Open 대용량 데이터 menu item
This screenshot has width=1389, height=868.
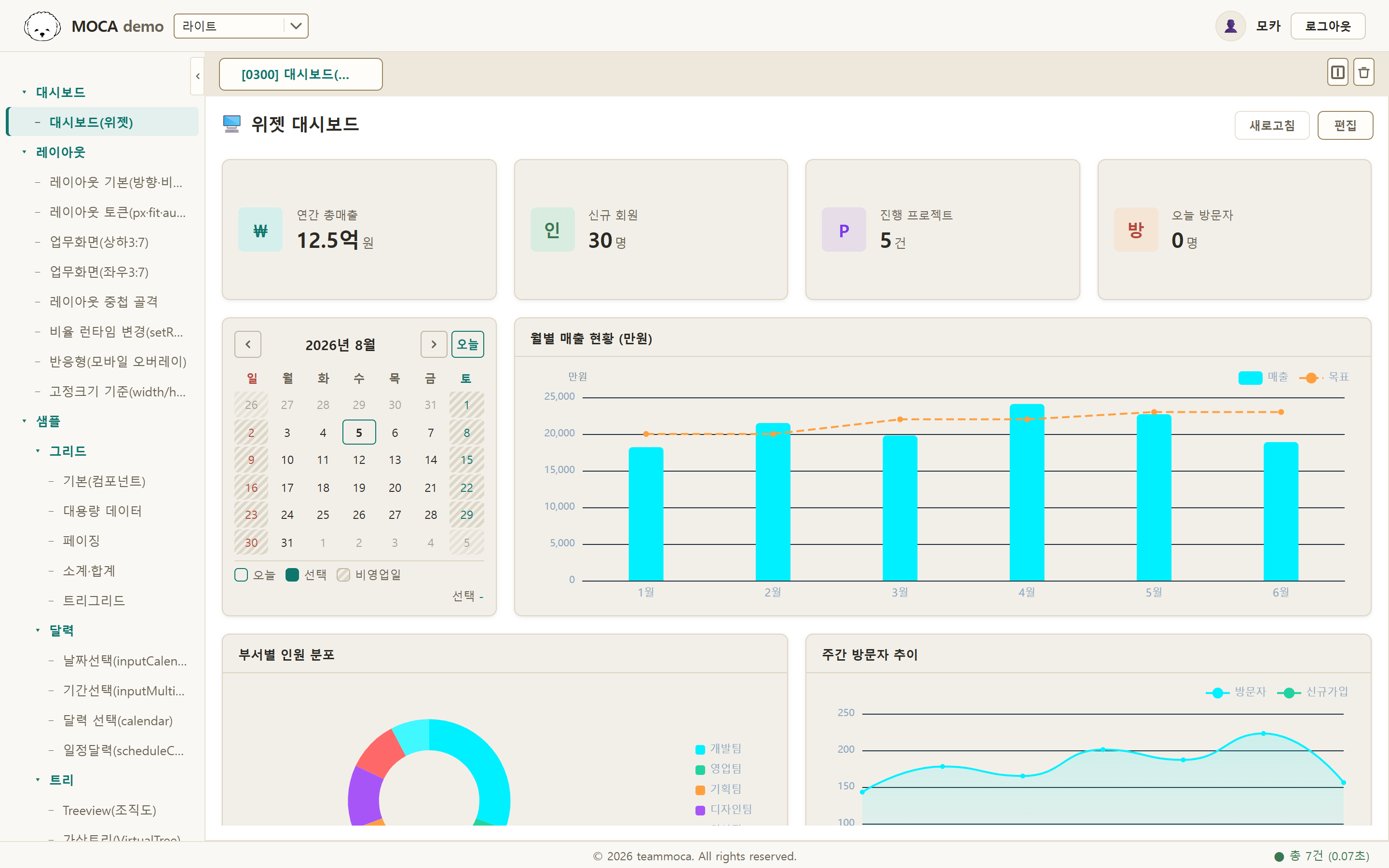pyautogui.click(x=103, y=510)
